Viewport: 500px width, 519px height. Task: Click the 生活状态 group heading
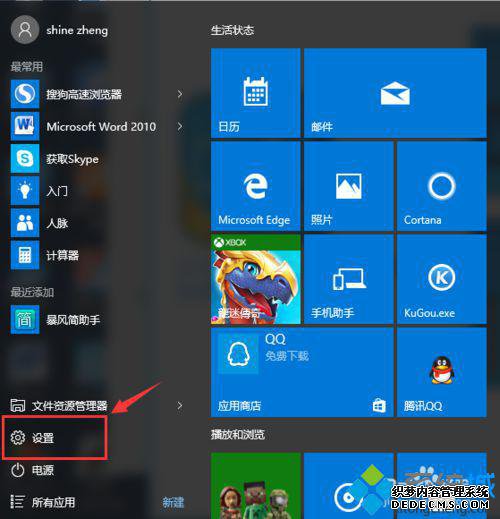[x=232, y=30]
